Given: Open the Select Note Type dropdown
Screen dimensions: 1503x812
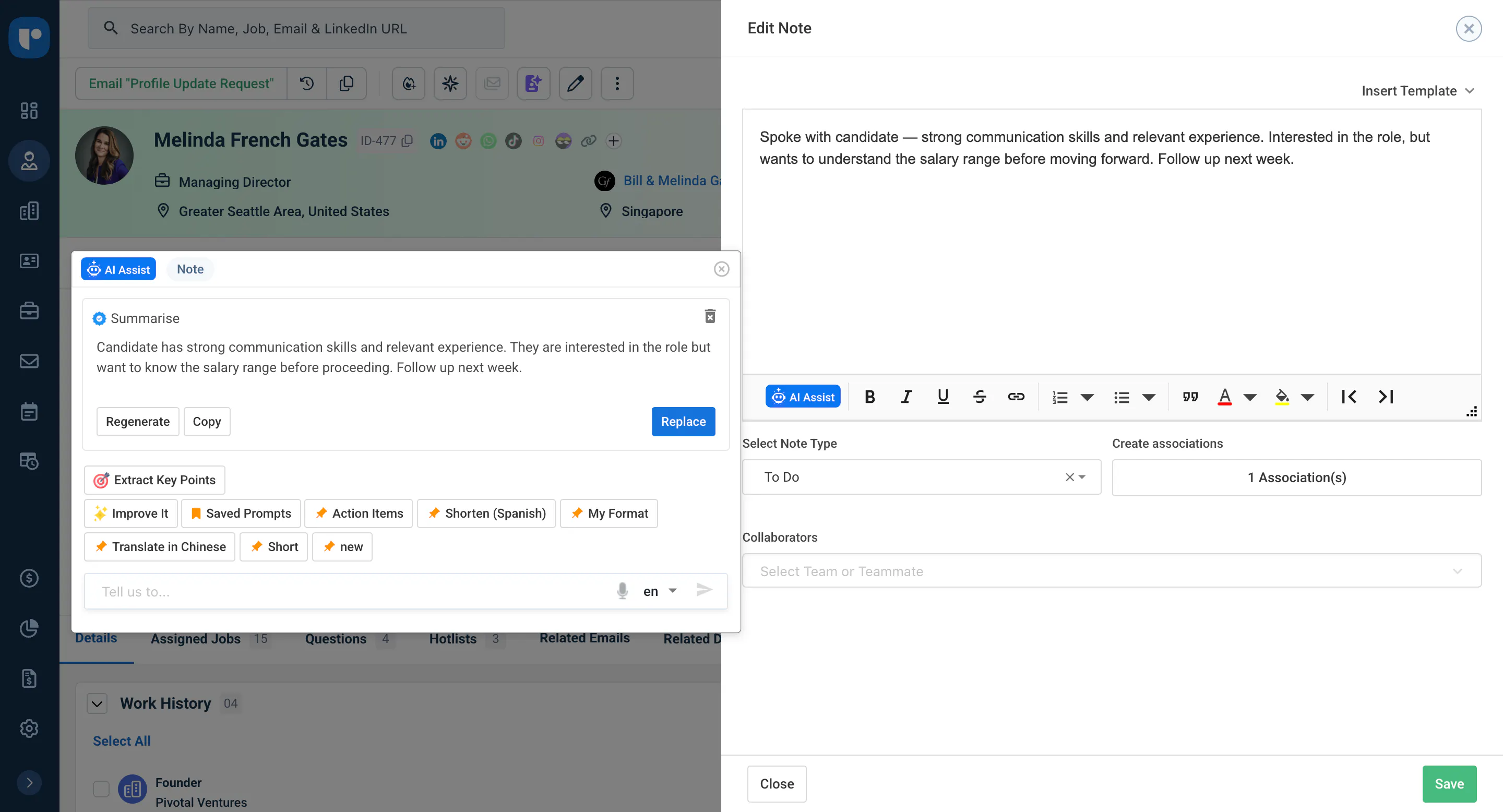Looking at the screenshot, I should tap(921, 477).
